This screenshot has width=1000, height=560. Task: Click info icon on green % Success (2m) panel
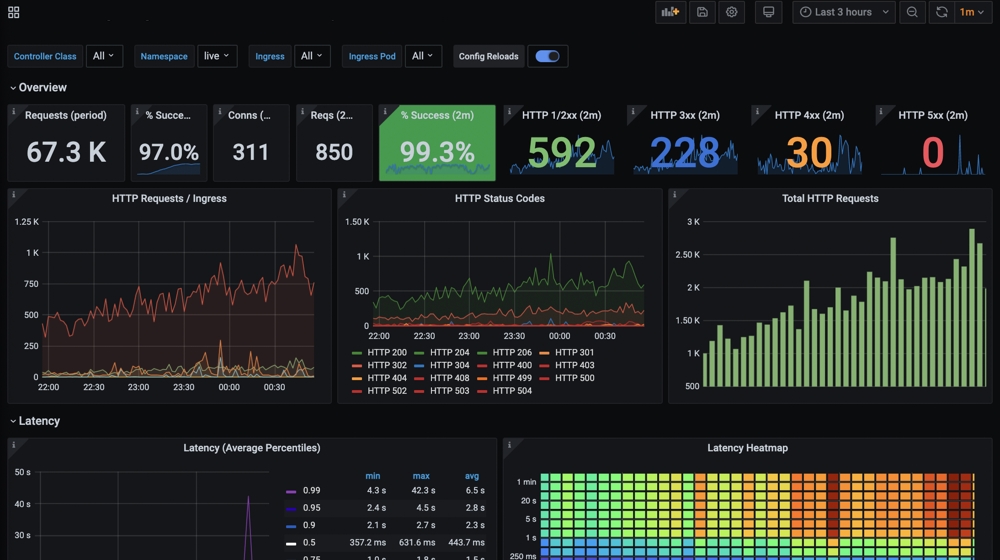point(385,112)
